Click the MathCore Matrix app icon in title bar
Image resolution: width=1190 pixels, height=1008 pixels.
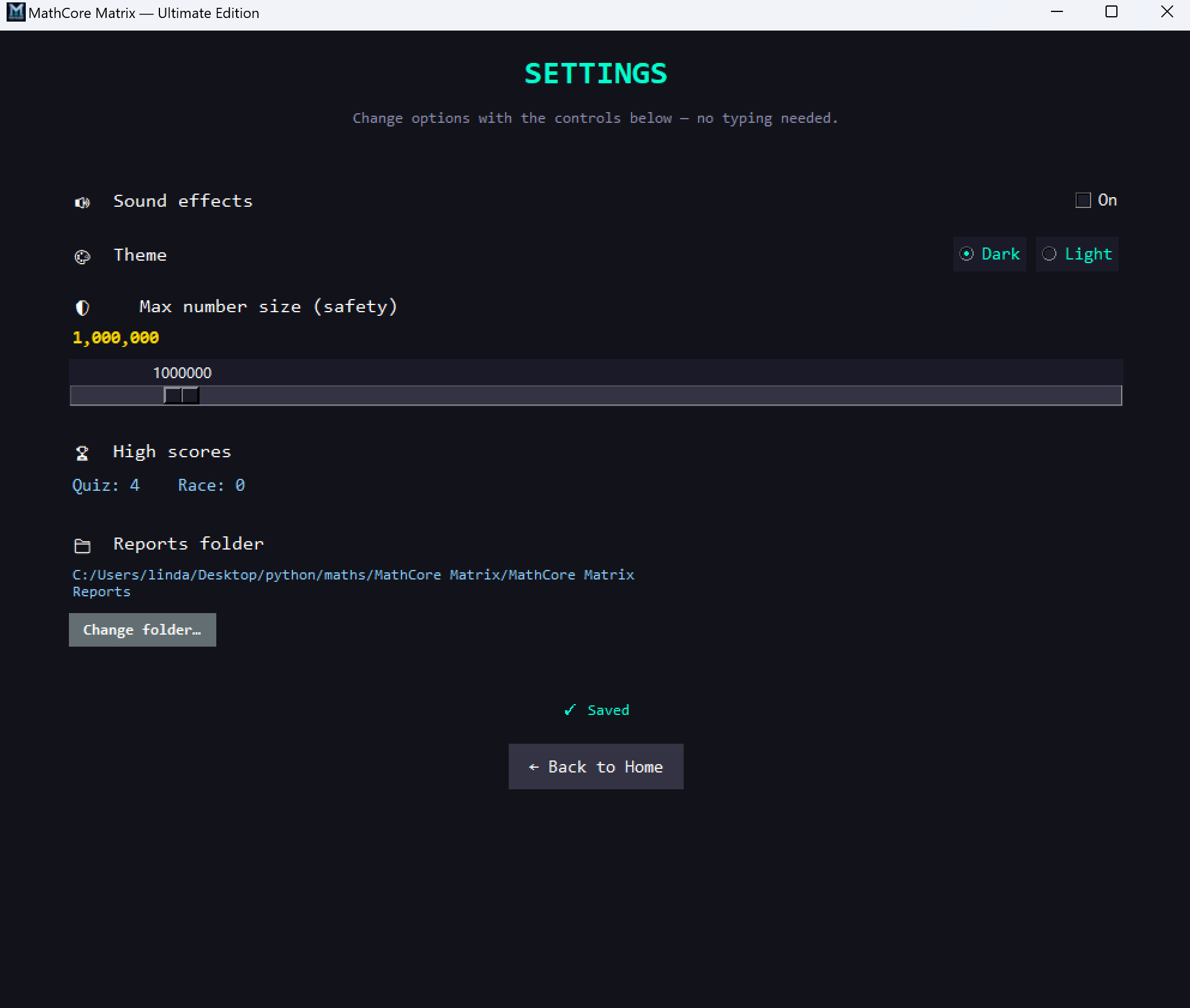tap(16, 12)
